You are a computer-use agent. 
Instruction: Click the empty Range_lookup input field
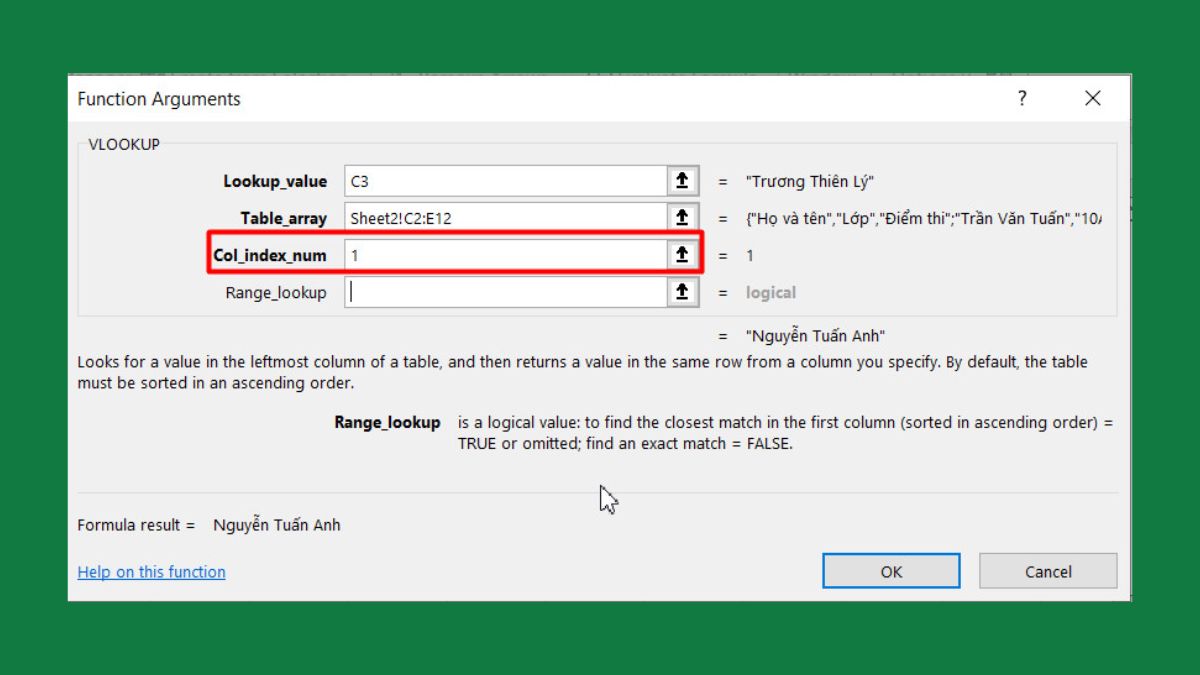[506, 292]
